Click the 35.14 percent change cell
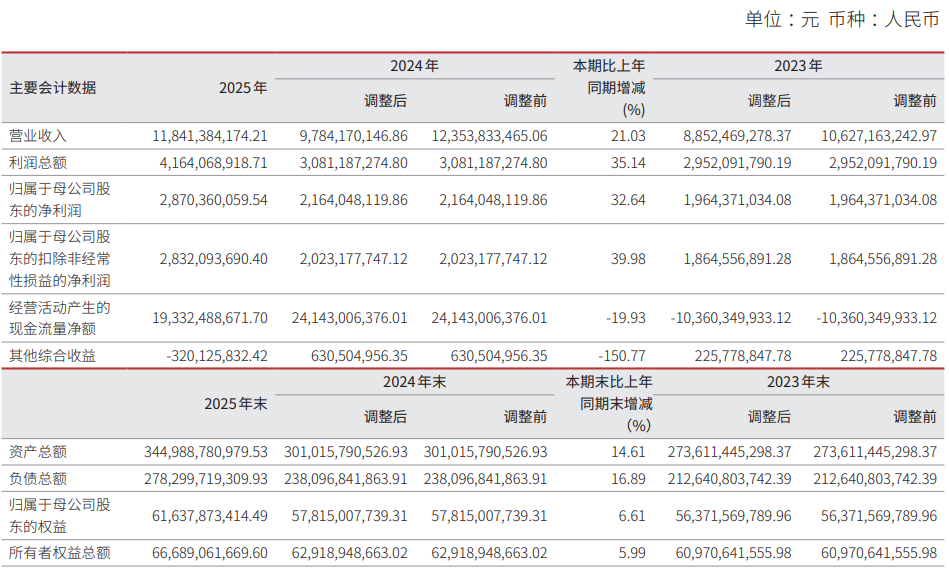The image size is (949, 573). click(628, 163)
